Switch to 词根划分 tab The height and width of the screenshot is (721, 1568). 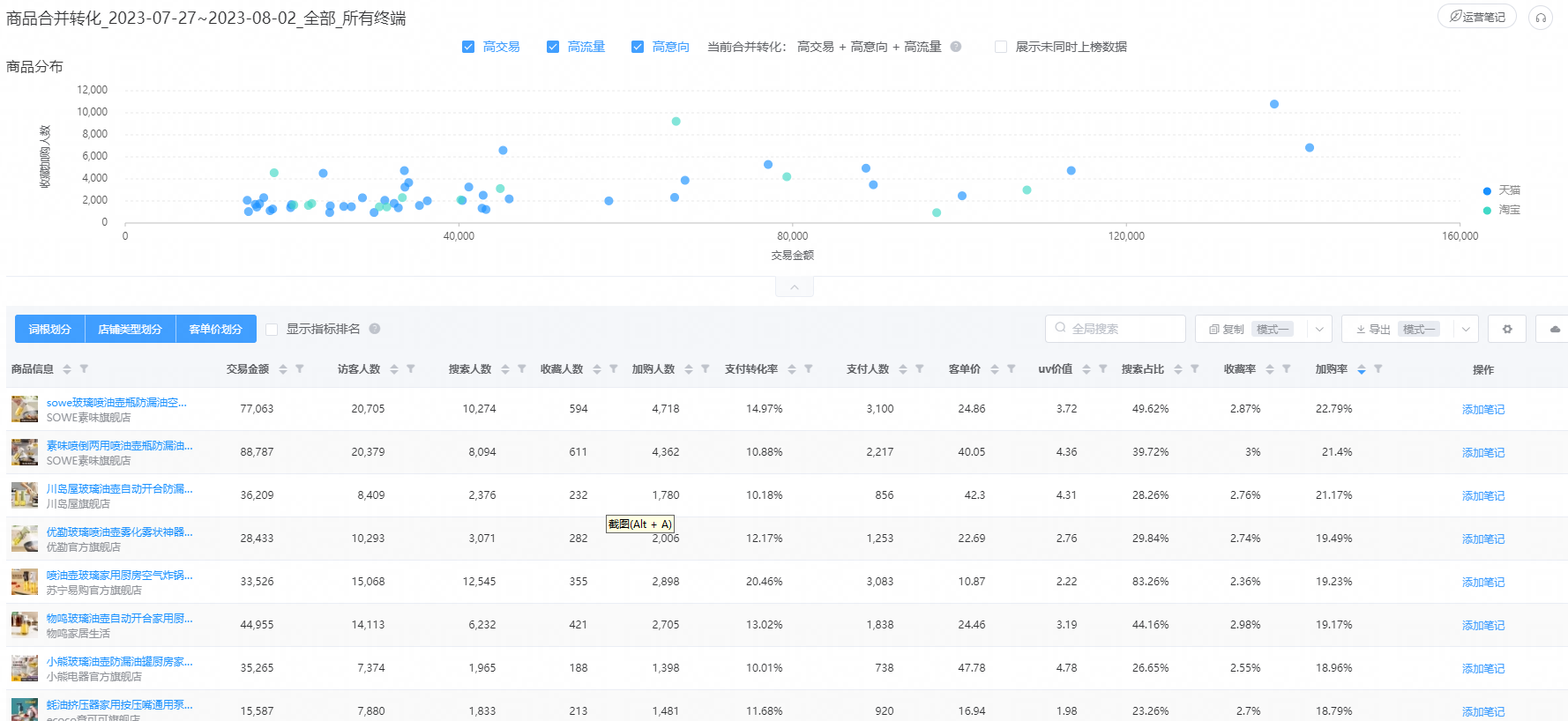(x=49, y=329)
